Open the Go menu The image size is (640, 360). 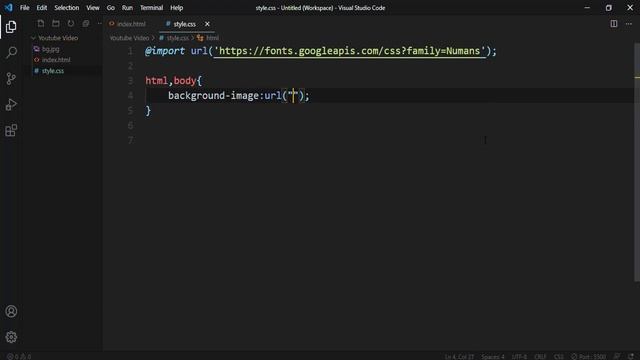(x=110, y=8)
